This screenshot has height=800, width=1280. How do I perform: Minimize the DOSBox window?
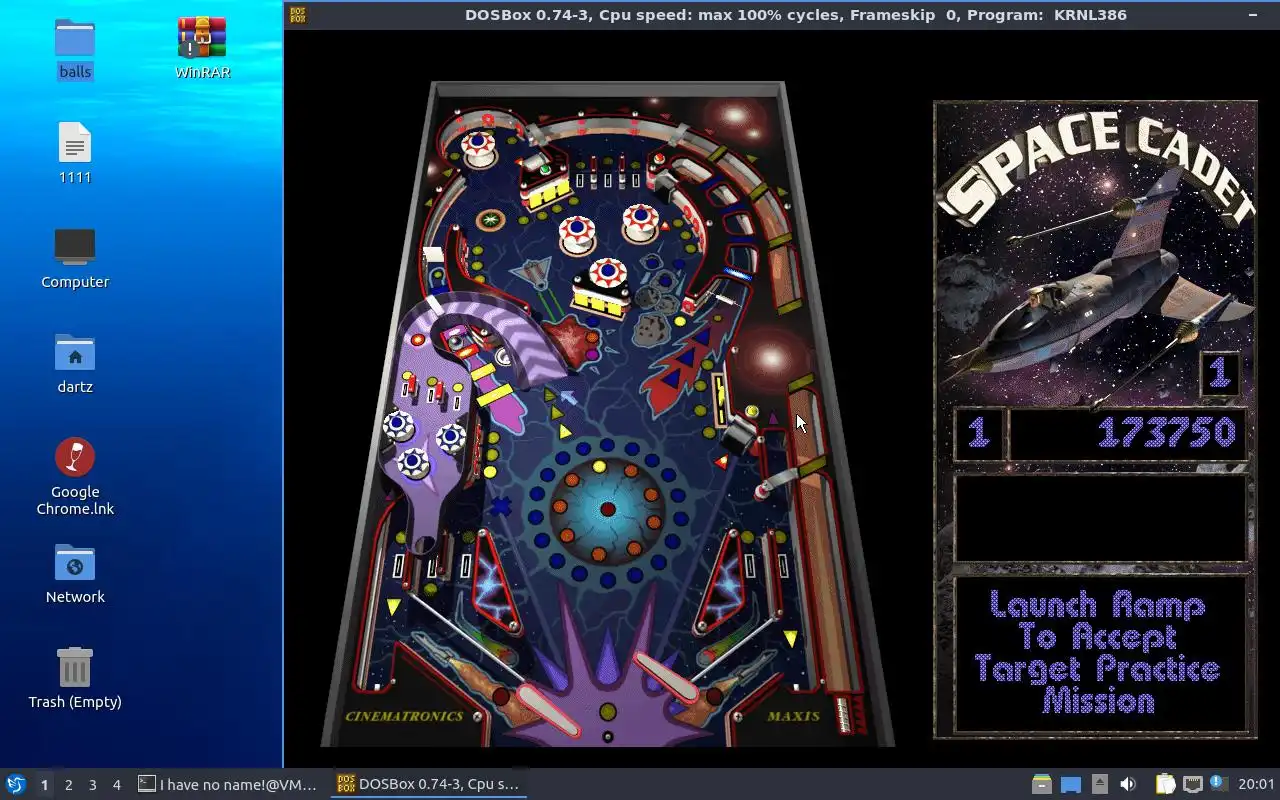[x=1253, y=15]
